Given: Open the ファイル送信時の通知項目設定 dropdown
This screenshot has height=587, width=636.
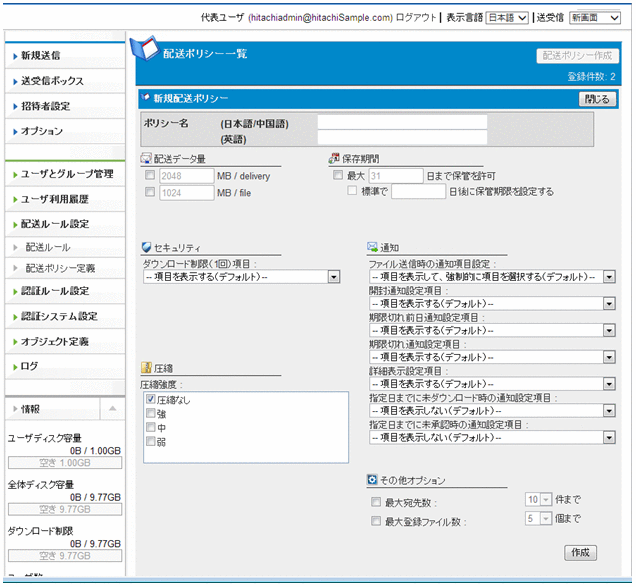Looking at the screenshot, I should pyautogui.click(x=492, y=277).
